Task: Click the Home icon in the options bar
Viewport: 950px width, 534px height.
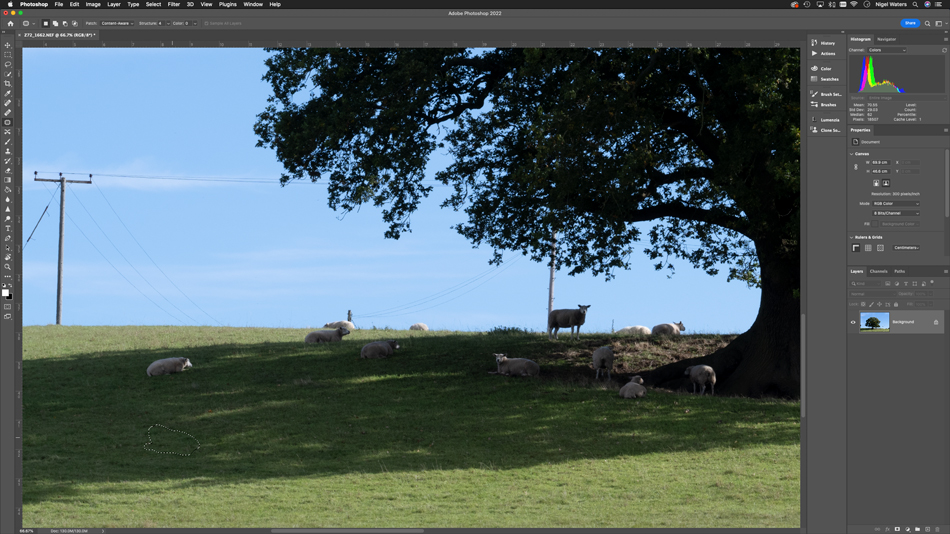Action: (x=10, y=23)
